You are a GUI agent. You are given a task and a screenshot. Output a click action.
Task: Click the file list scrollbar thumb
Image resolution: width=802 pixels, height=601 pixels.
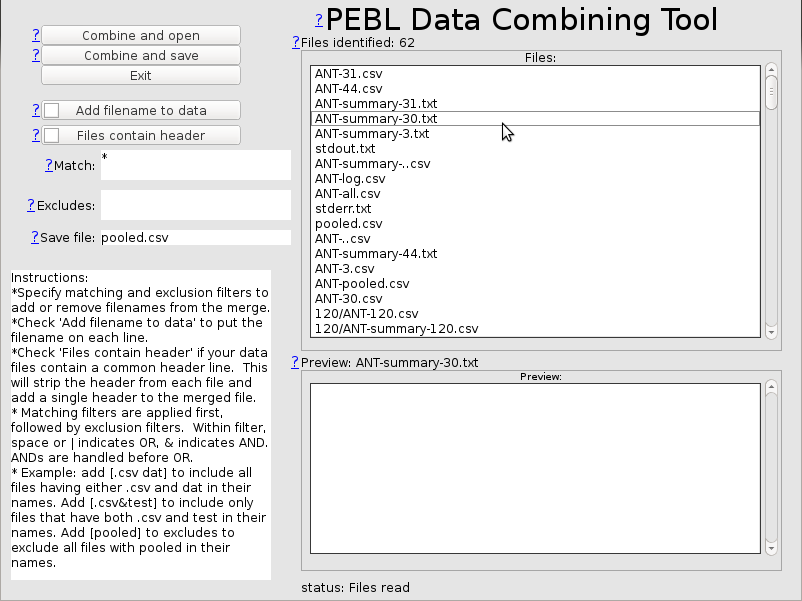pyautogui.click(x=771, y=92)
